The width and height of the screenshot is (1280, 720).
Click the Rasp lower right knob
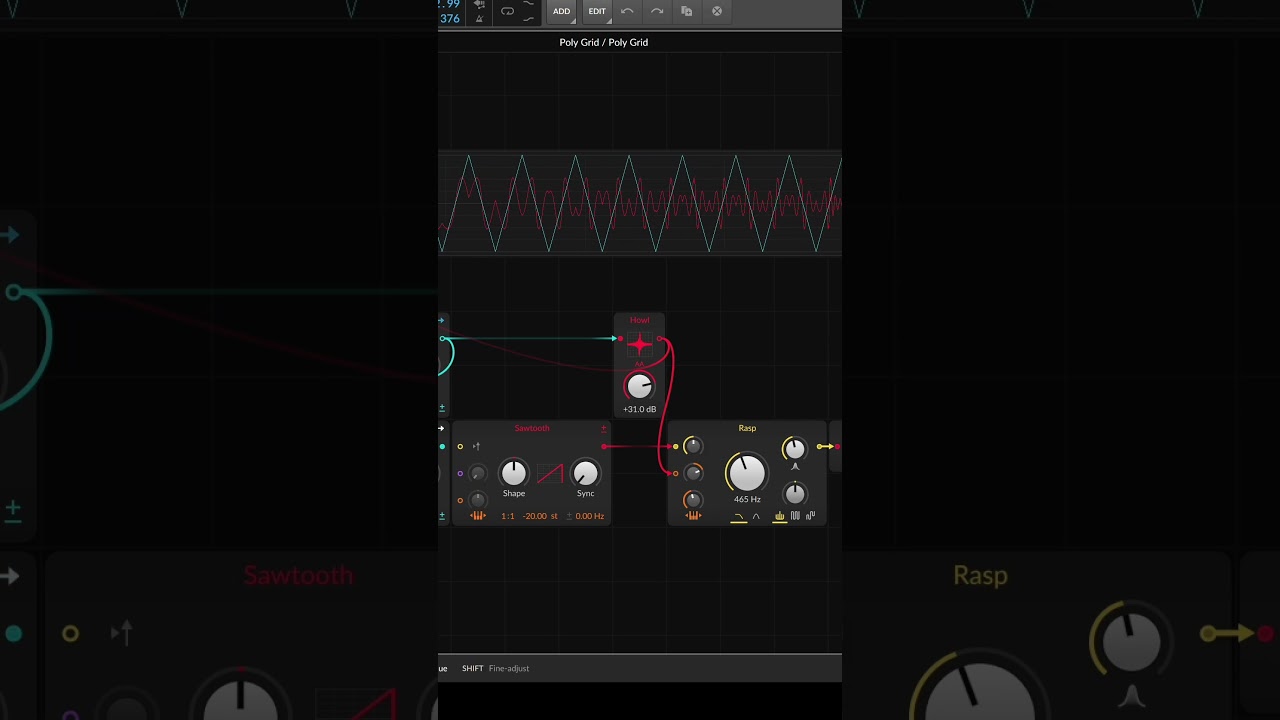(795, 493)
